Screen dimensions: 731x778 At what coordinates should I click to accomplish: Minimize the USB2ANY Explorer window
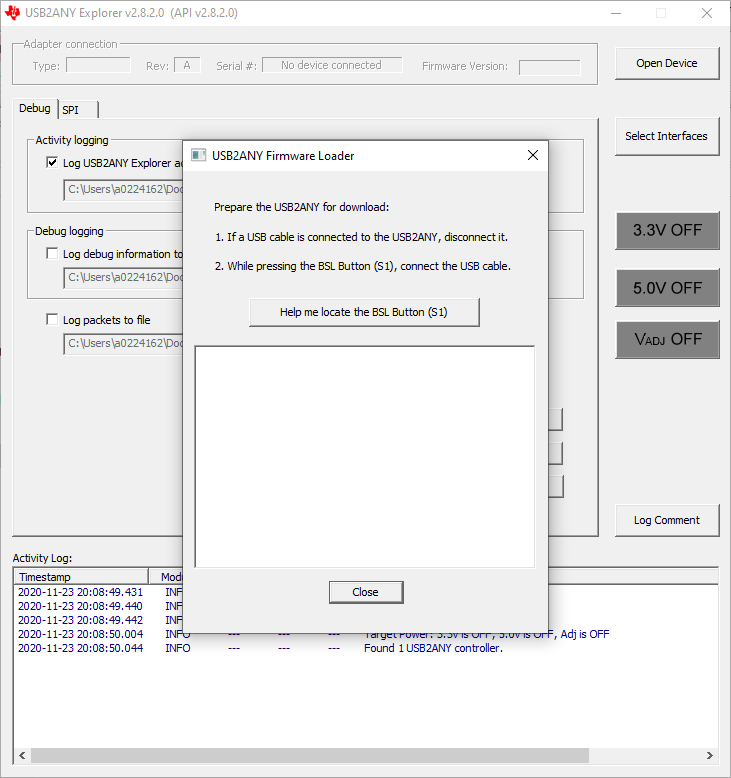[x=616, y=13]
